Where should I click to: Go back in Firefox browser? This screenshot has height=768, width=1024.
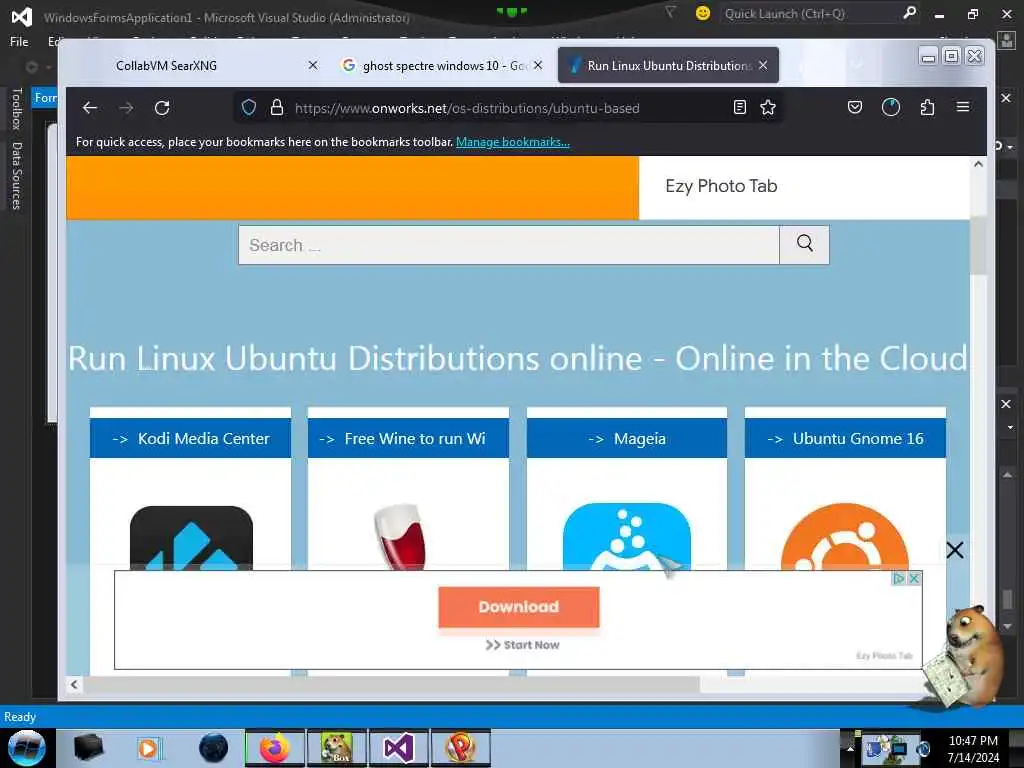[x=89, y=108]
